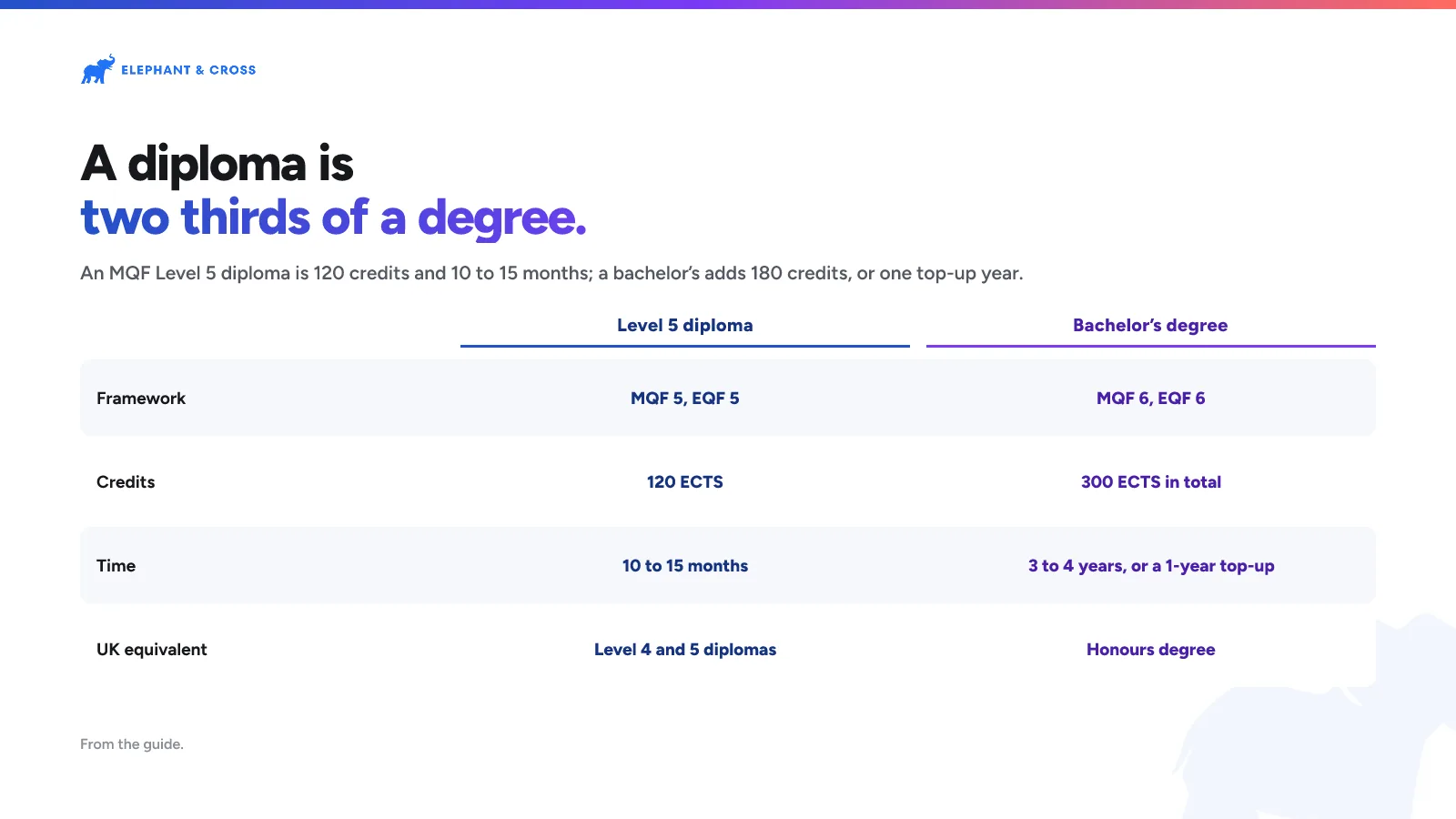Click the 'Level 4 and 5 diplomas' cell
Viewport: 1456px width, 819px height.
(685, 650)
